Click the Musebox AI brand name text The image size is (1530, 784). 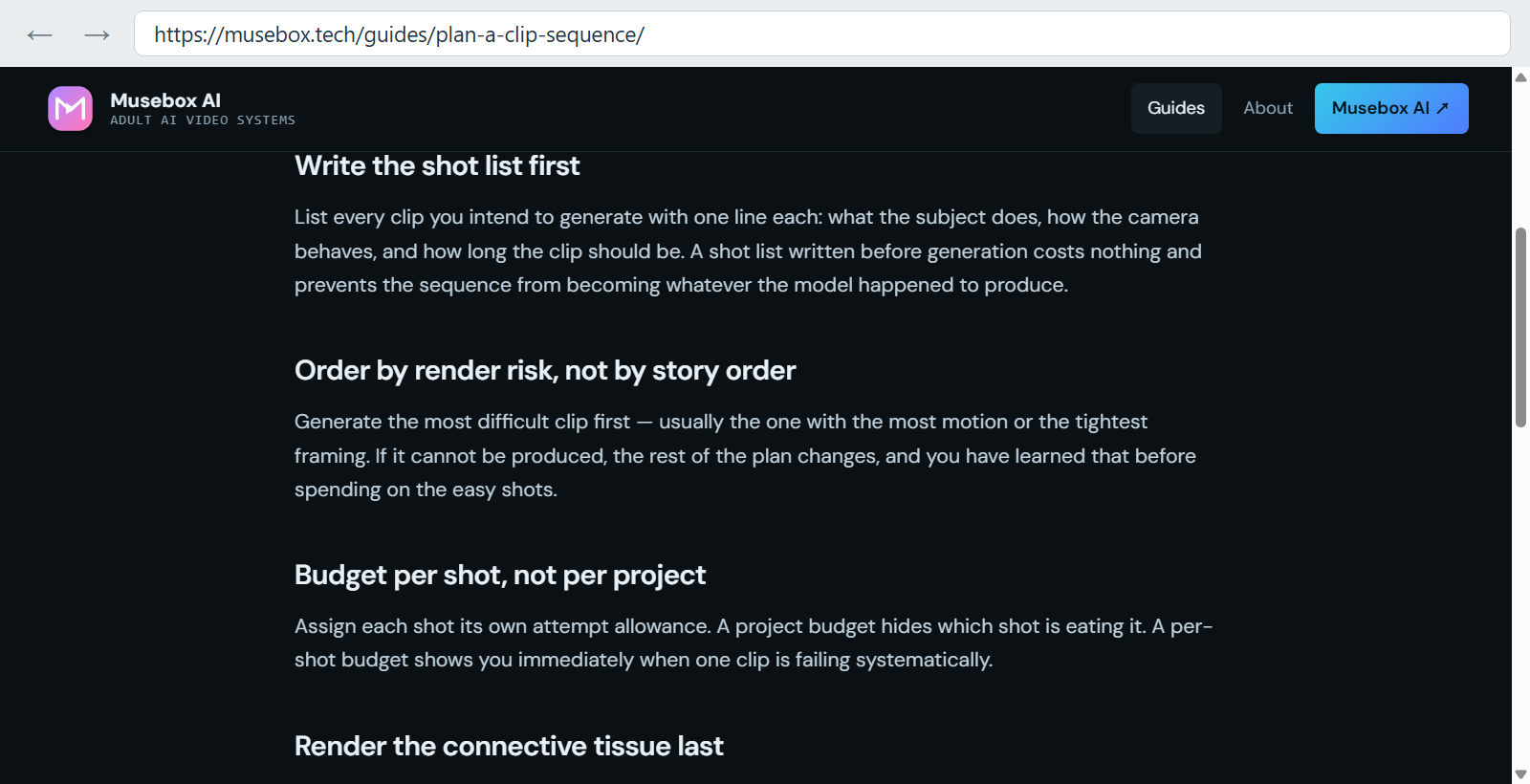click(x=165, y=100)
